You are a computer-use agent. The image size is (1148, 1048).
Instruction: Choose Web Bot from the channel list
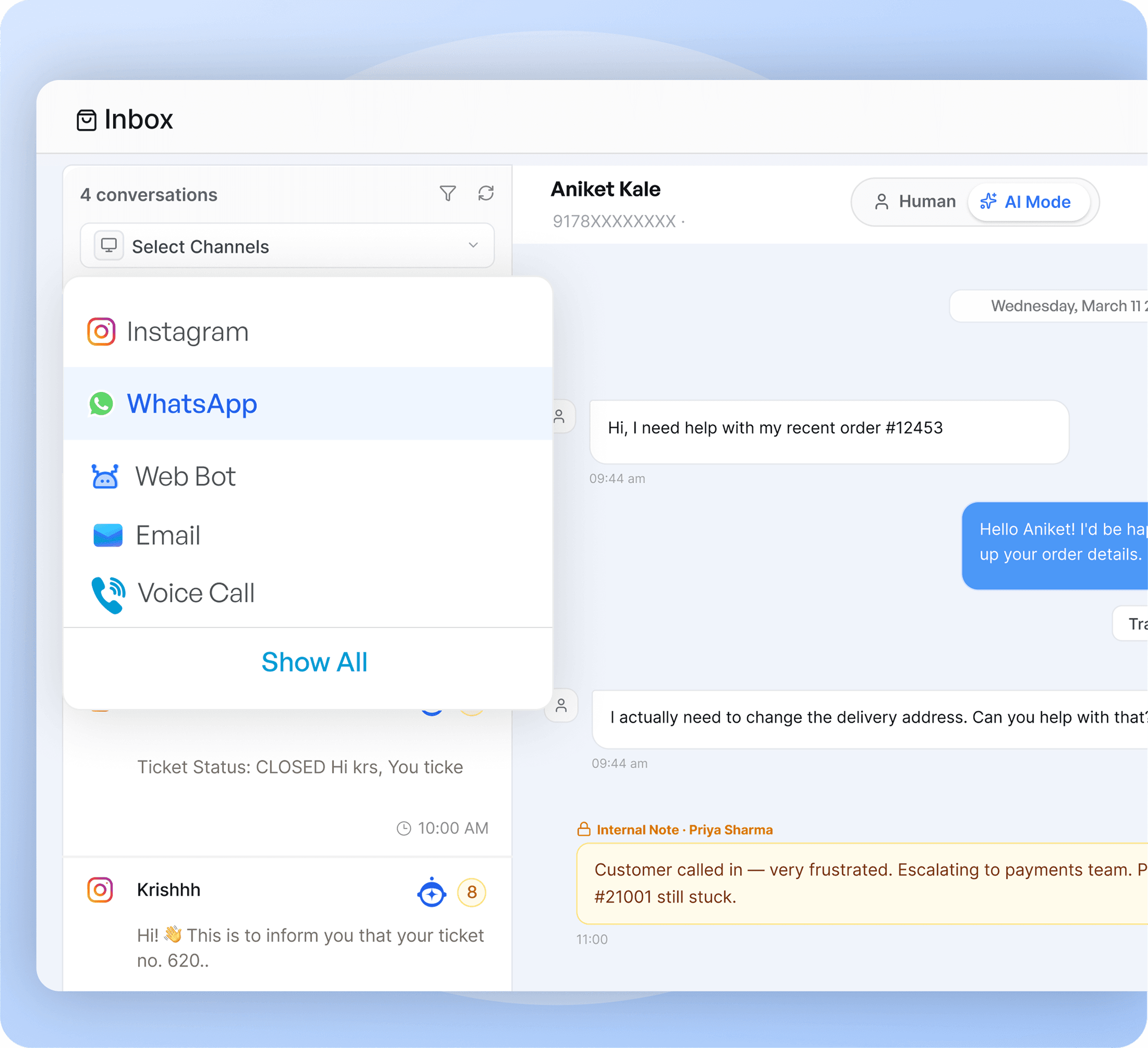(x=307, y=475)
